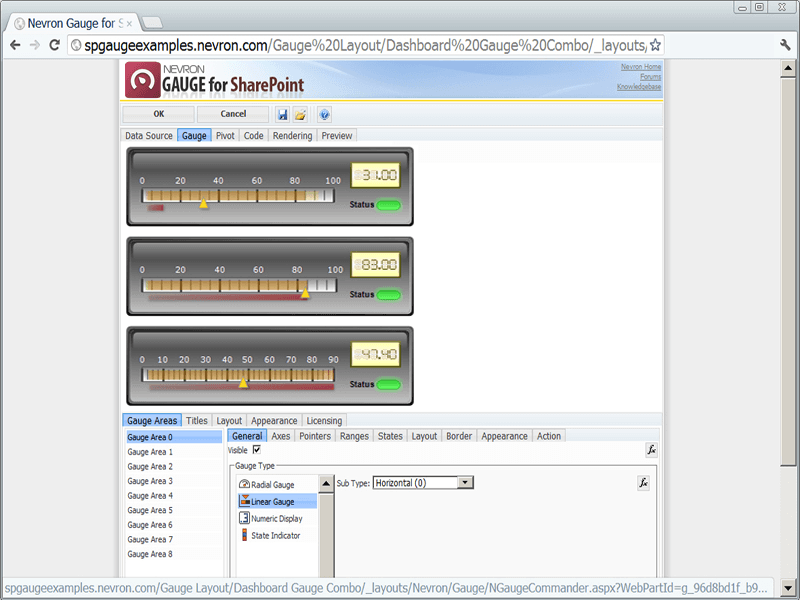Select Gauge Area 0 in list
The height and width of the screenshot is (600, 800).
(x=173, y=437)
